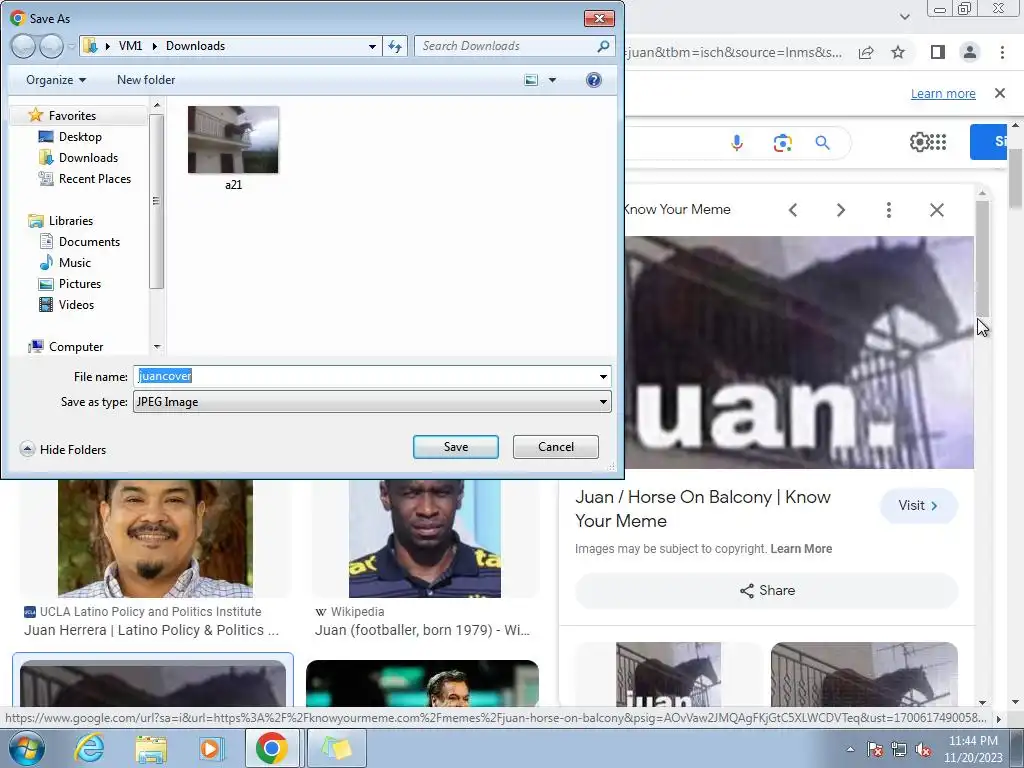Image resolution: width=1024 pixels, height=768 pixels.
Task: Open Chrome tab search chevron
Action: pyautogui.click(x=904, y=16)
